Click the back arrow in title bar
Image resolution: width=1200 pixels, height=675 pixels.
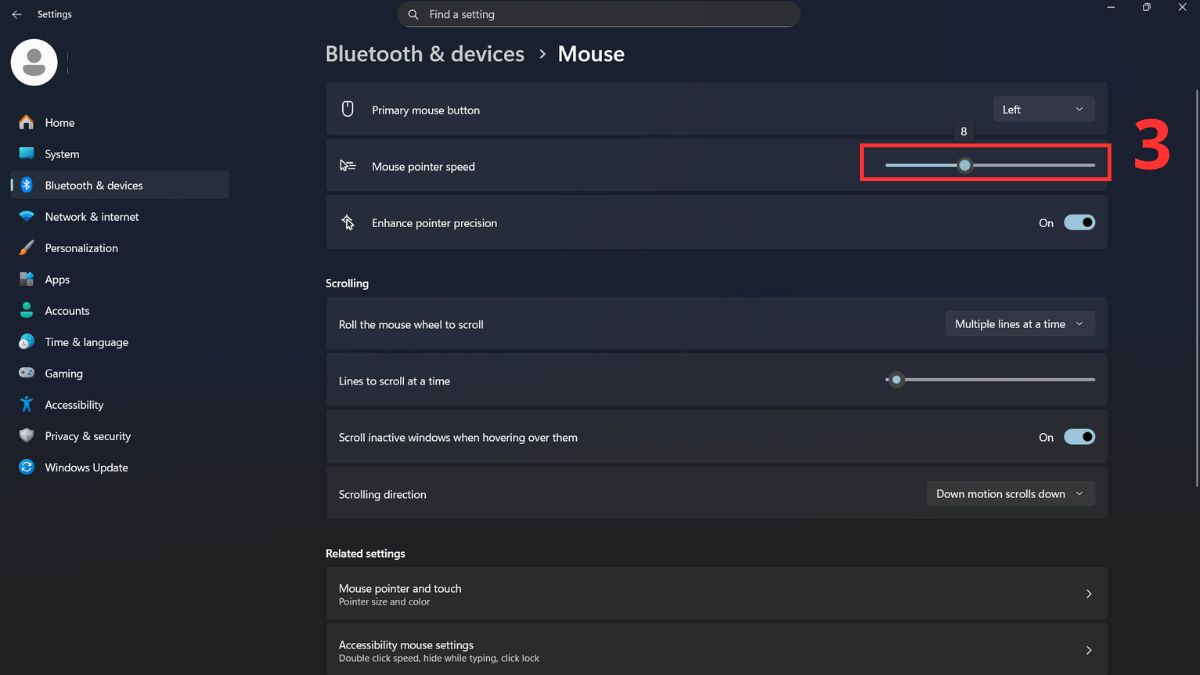pyautogui.click(x=16, y=15)
